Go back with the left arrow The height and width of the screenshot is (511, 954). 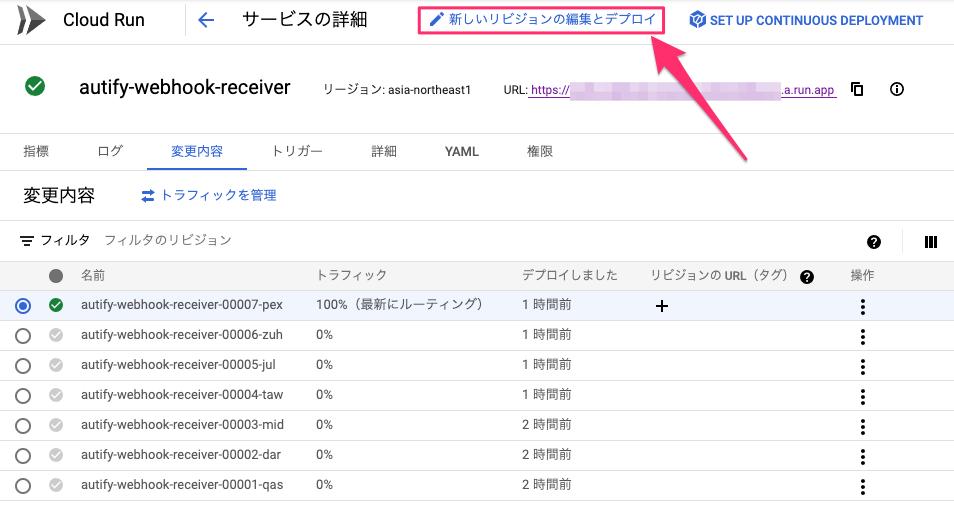tap(206, 20)
